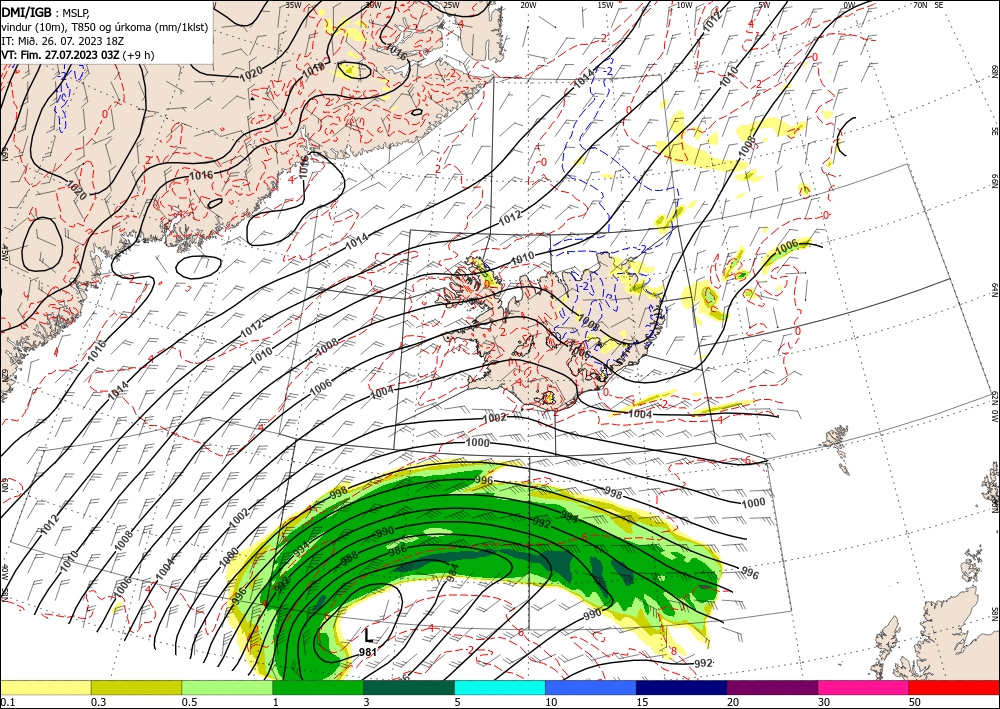The height and width of the screenshot is (709, 1000).
Task: Pick the cyan 5 mm legend swatch
Action: pyautogui.click(x=500, y=687)
